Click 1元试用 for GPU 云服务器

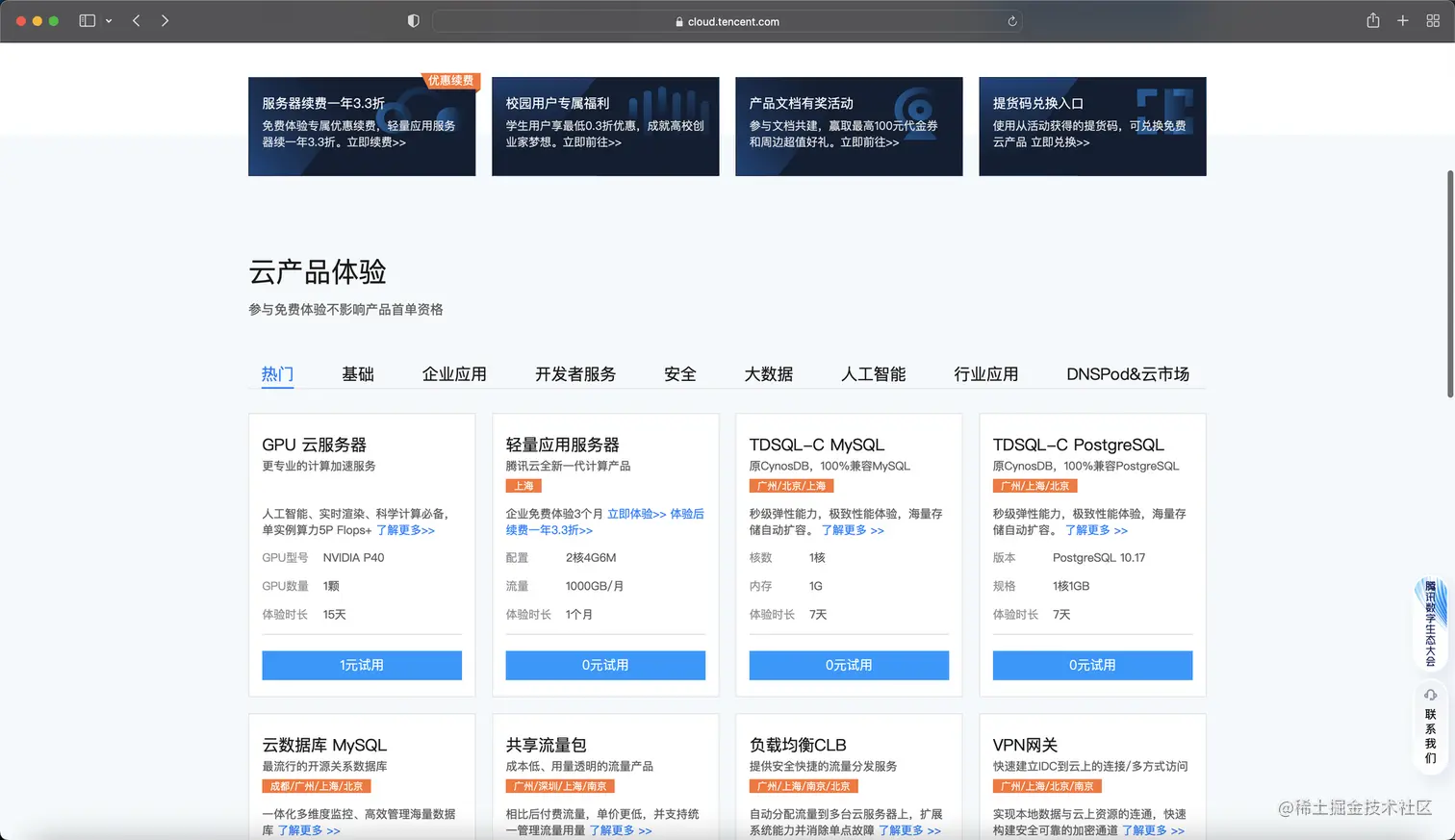[362, 666]
